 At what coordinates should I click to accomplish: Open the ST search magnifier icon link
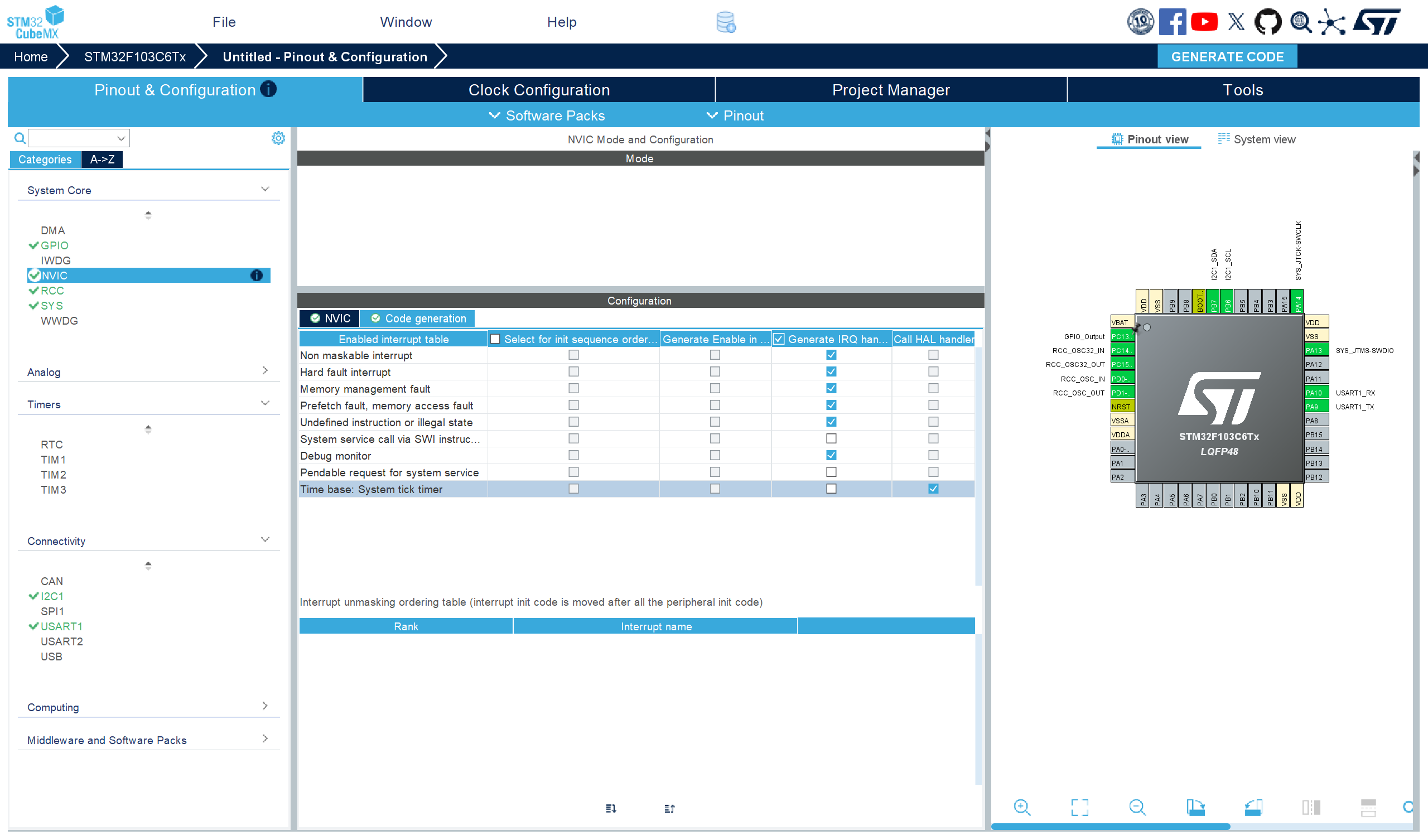pos(1300,22)
